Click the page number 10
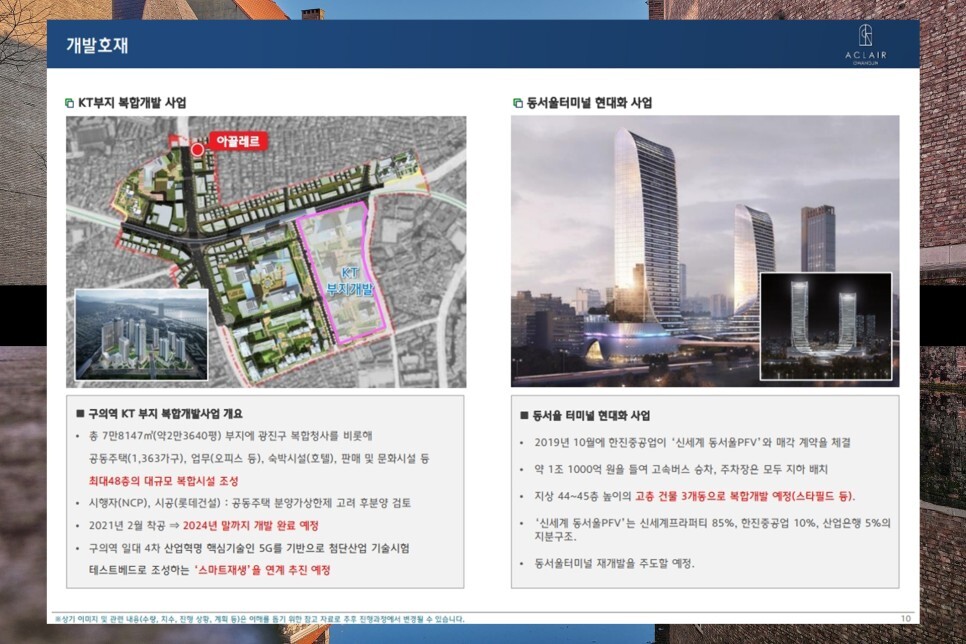This screenshot has height=644, width=966. (x=906, y=619)
